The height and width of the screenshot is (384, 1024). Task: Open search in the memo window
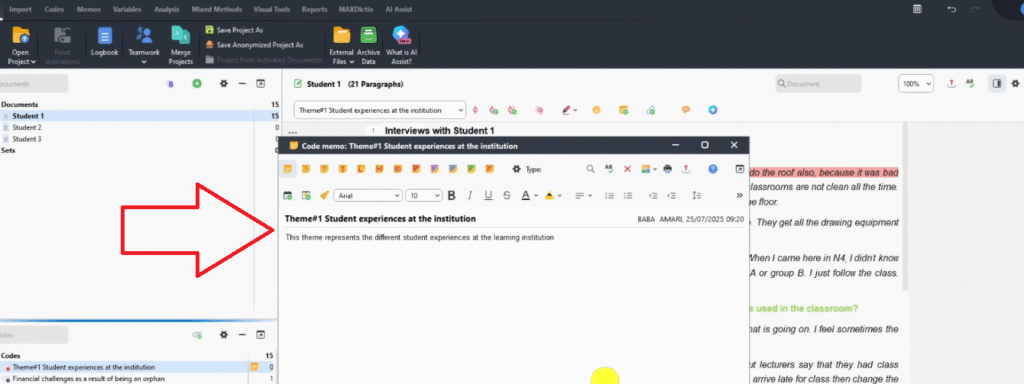point(590,169)
